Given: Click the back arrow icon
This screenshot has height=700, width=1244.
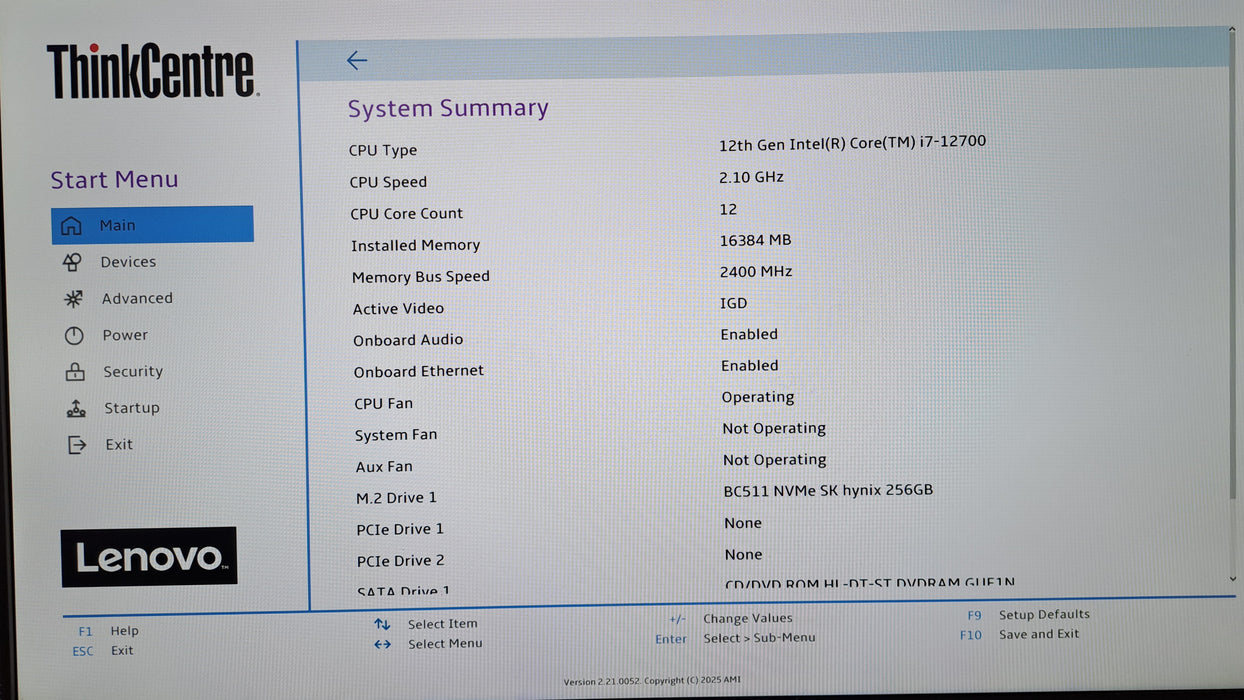Looking at the screenshot, I should [357, 60].
